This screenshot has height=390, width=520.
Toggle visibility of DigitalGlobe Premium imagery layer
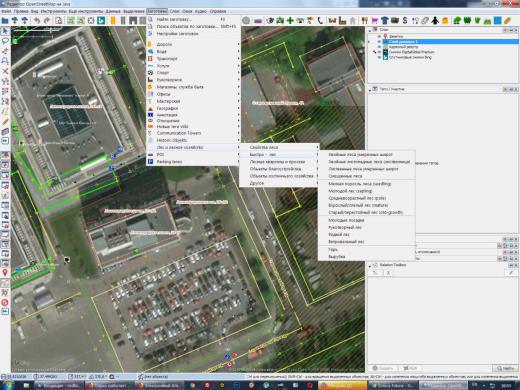379,52
